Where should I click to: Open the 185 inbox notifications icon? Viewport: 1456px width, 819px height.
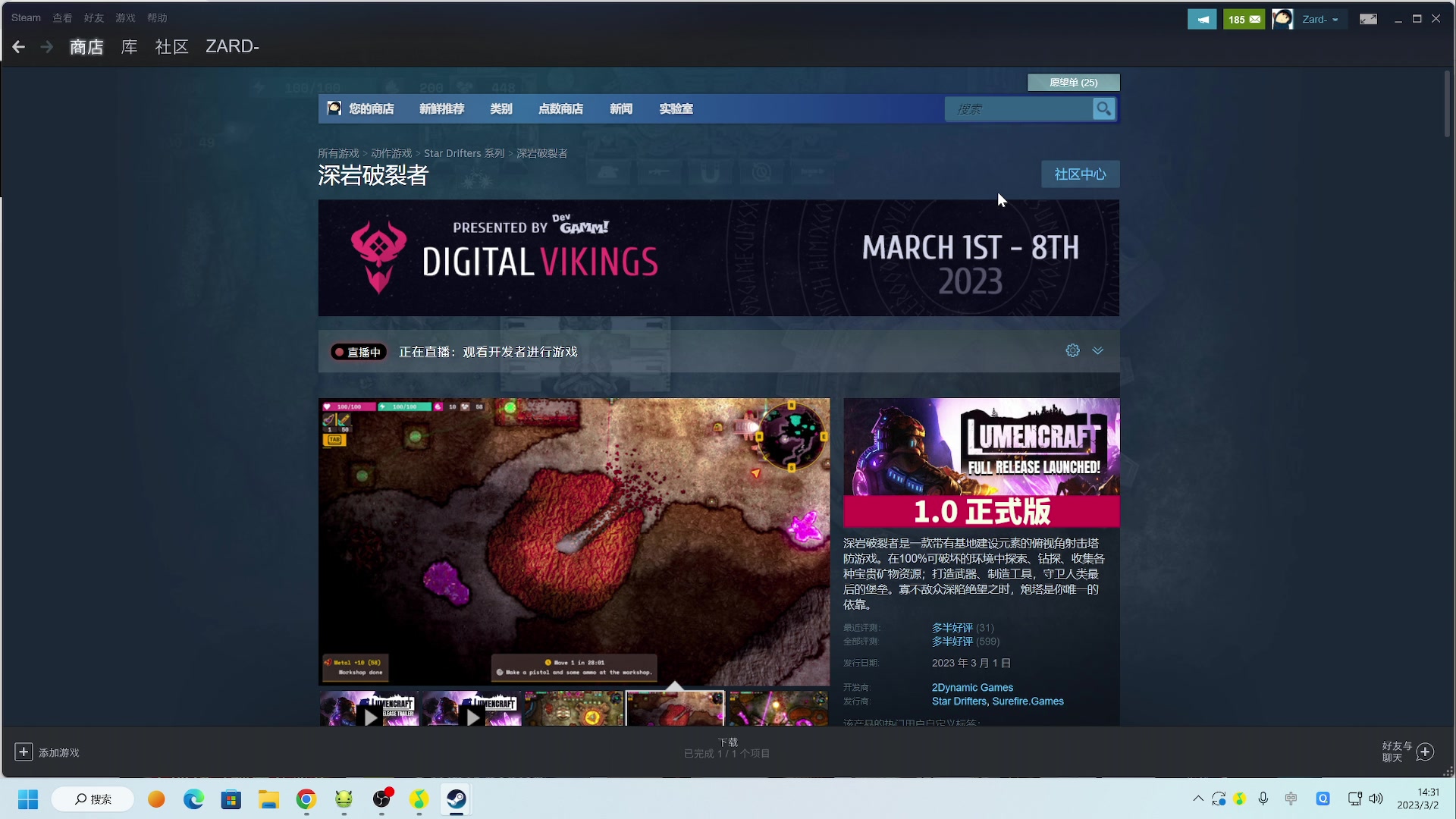coord(1244,19)
